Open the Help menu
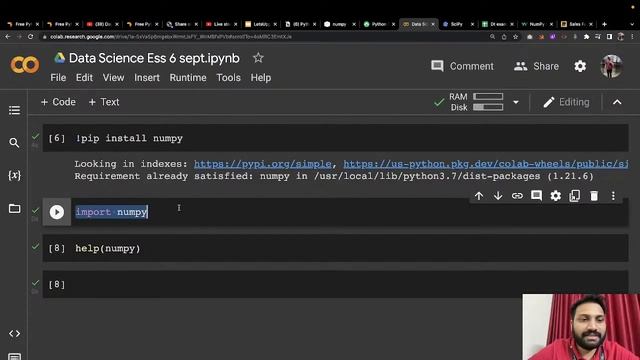 point(260,78)
